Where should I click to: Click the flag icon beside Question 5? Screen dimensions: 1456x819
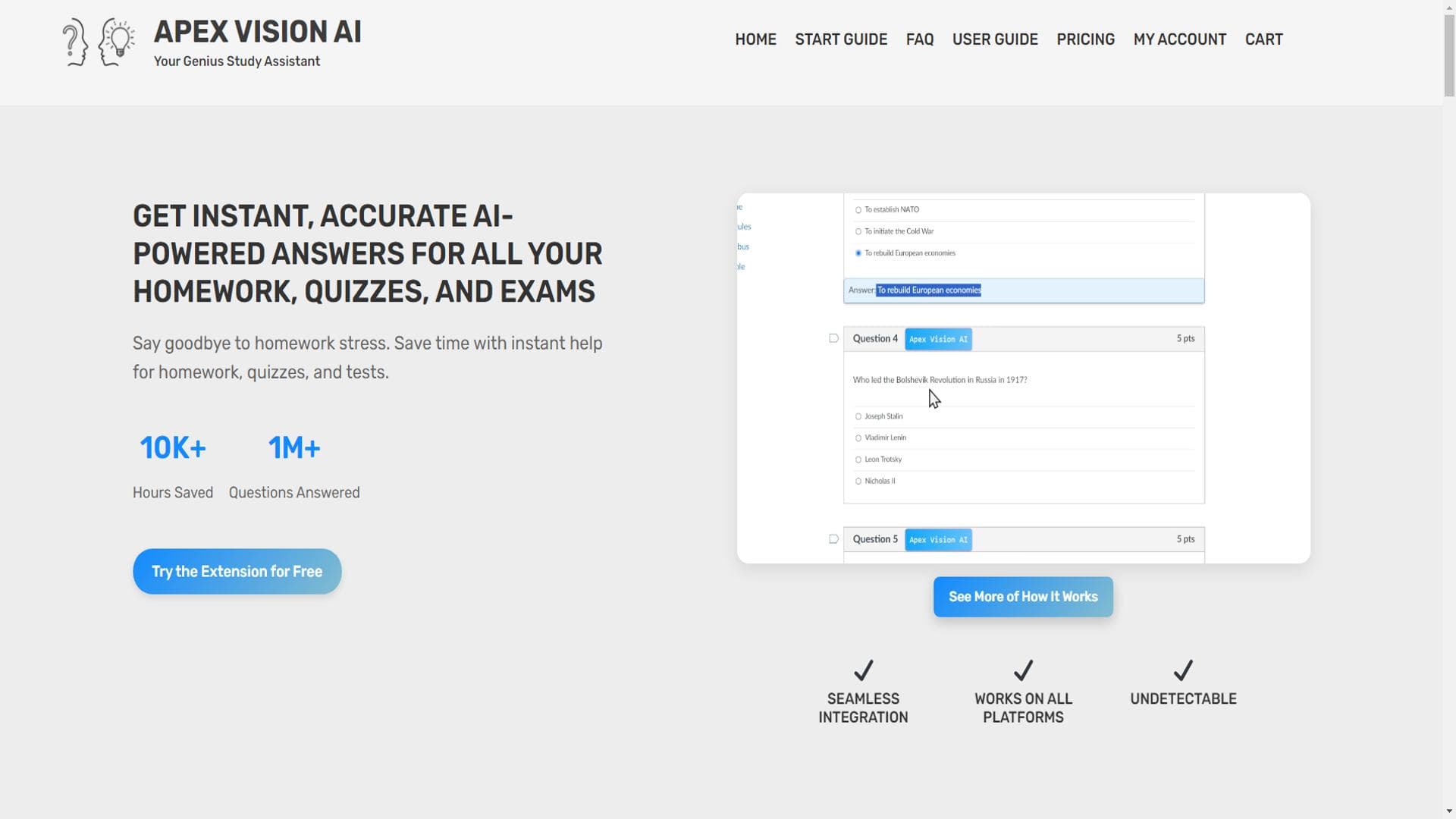(833, 539)
